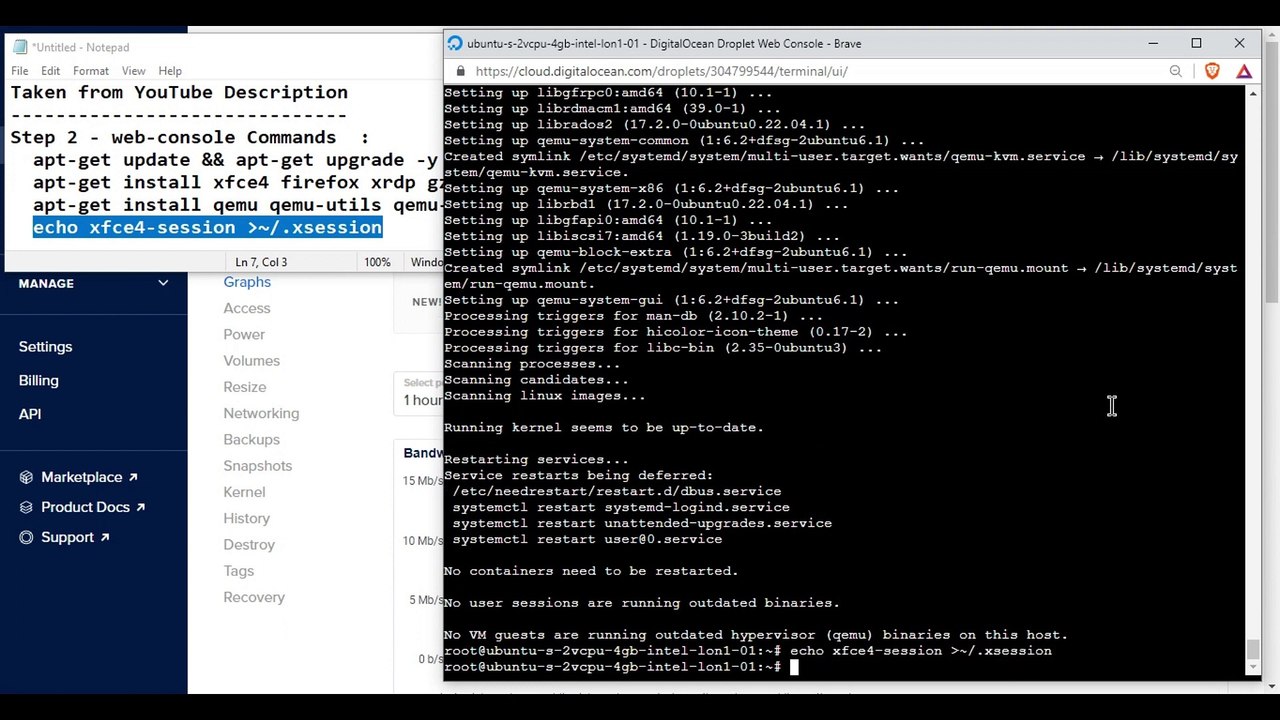1280x720 pixels.
Task: Click the Support icon in sidebar
Action: tap(26, 537)
